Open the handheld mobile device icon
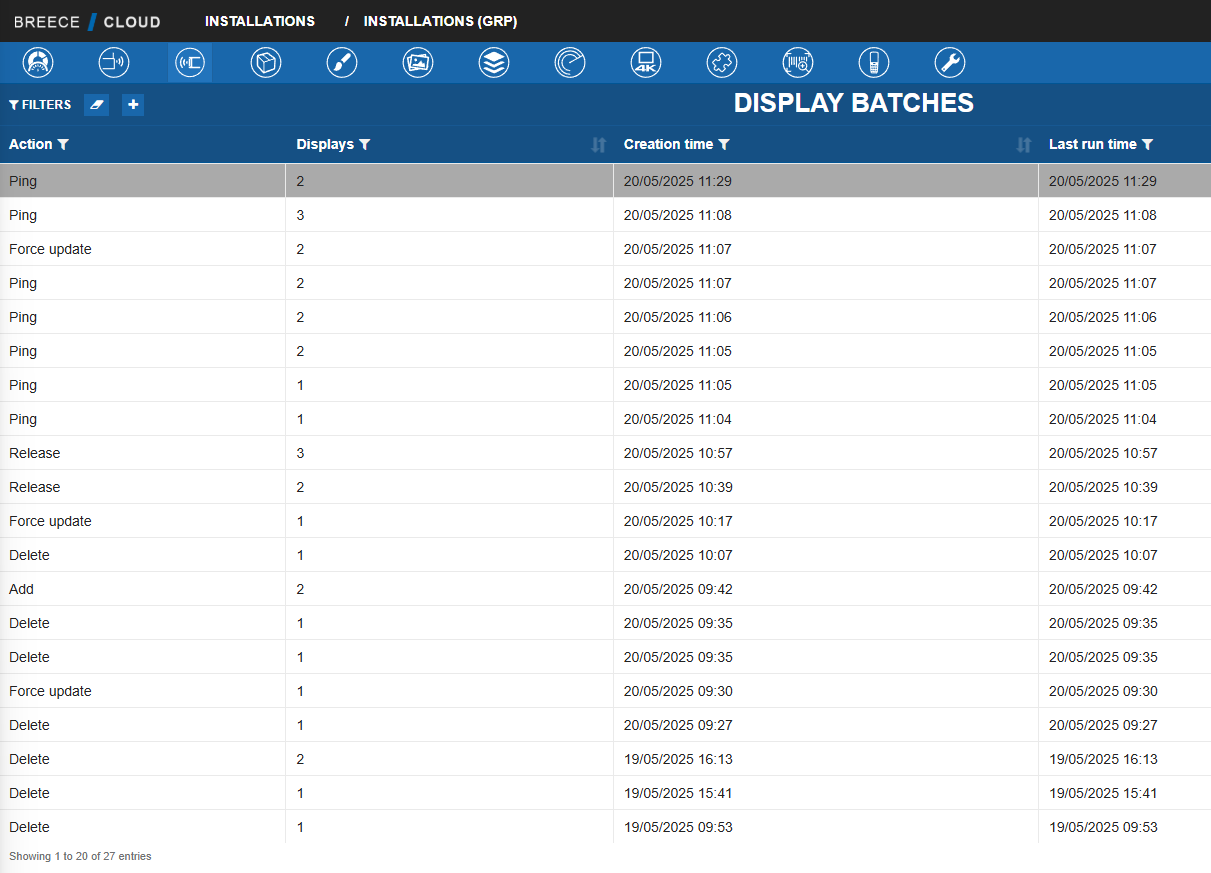1211x873 pixels. [874, 63]
